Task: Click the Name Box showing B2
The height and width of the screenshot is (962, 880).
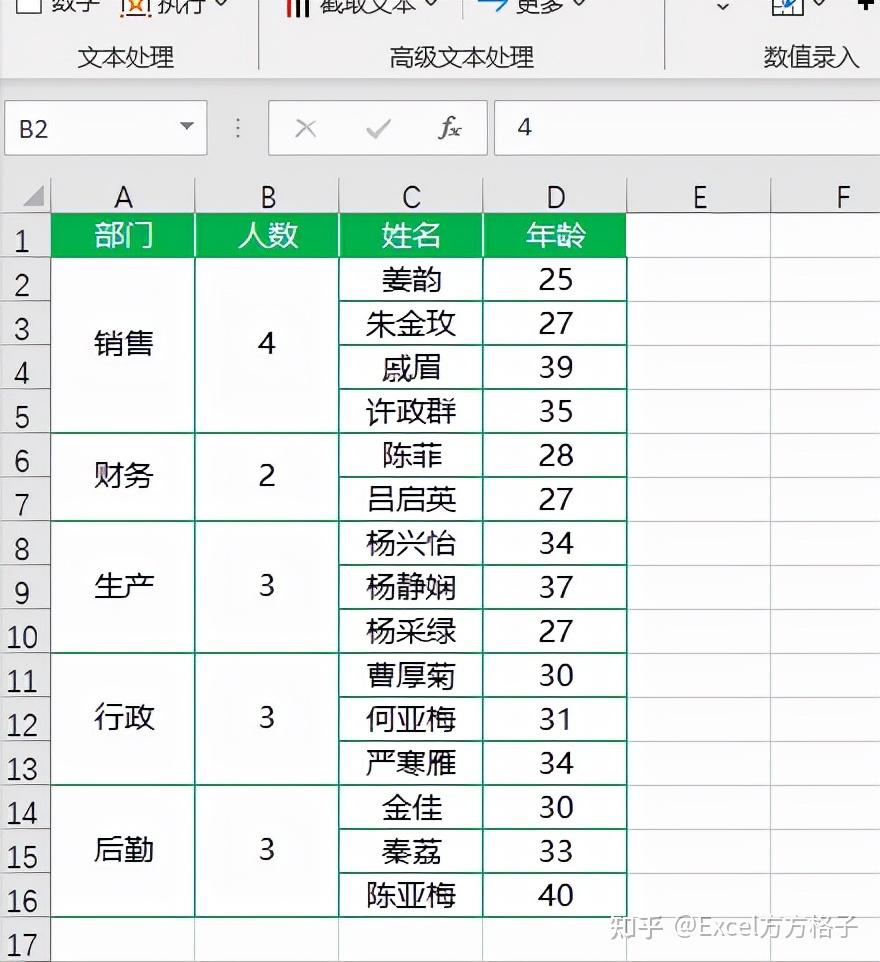Action: tap(106, 128)
